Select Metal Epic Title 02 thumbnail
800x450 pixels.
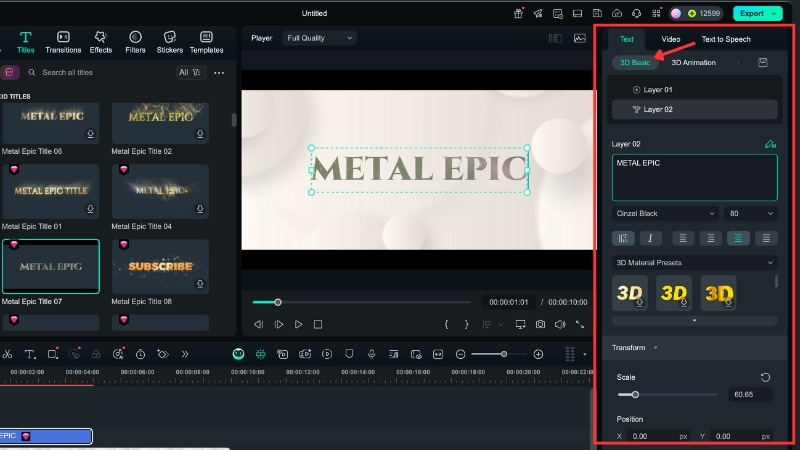point(160,123)
